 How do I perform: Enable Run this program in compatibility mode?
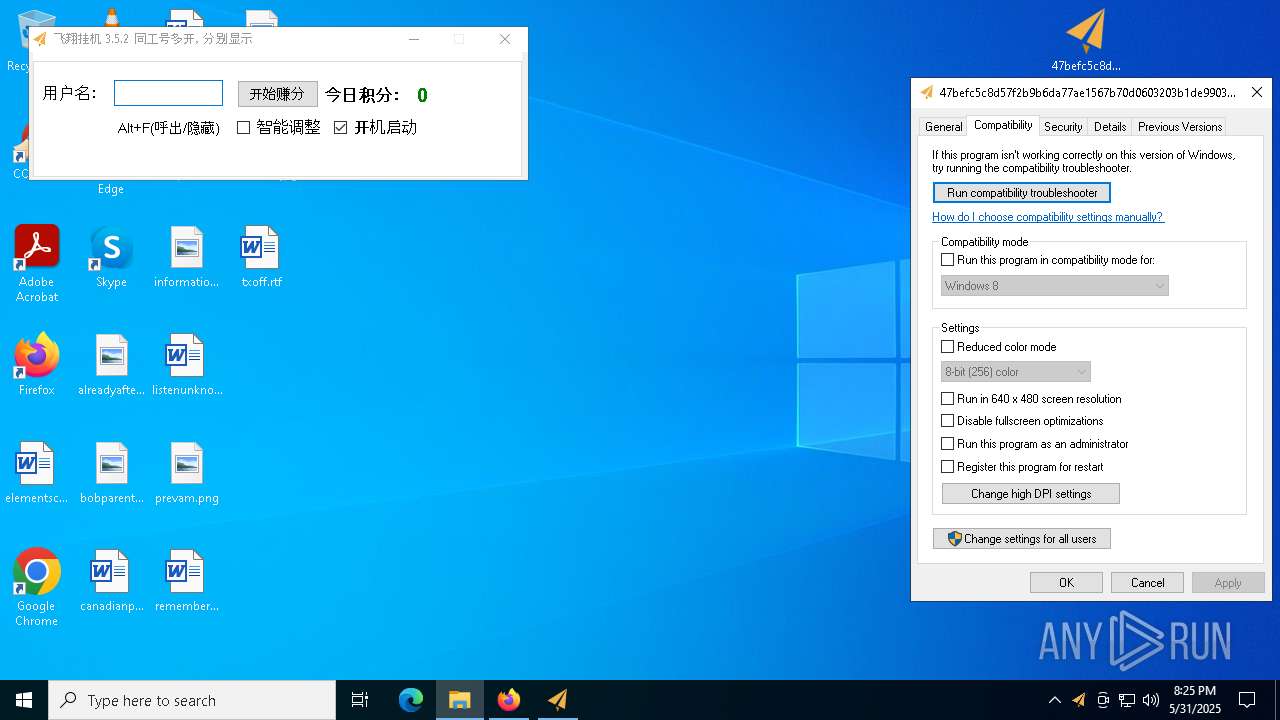[x=948, y=260]
